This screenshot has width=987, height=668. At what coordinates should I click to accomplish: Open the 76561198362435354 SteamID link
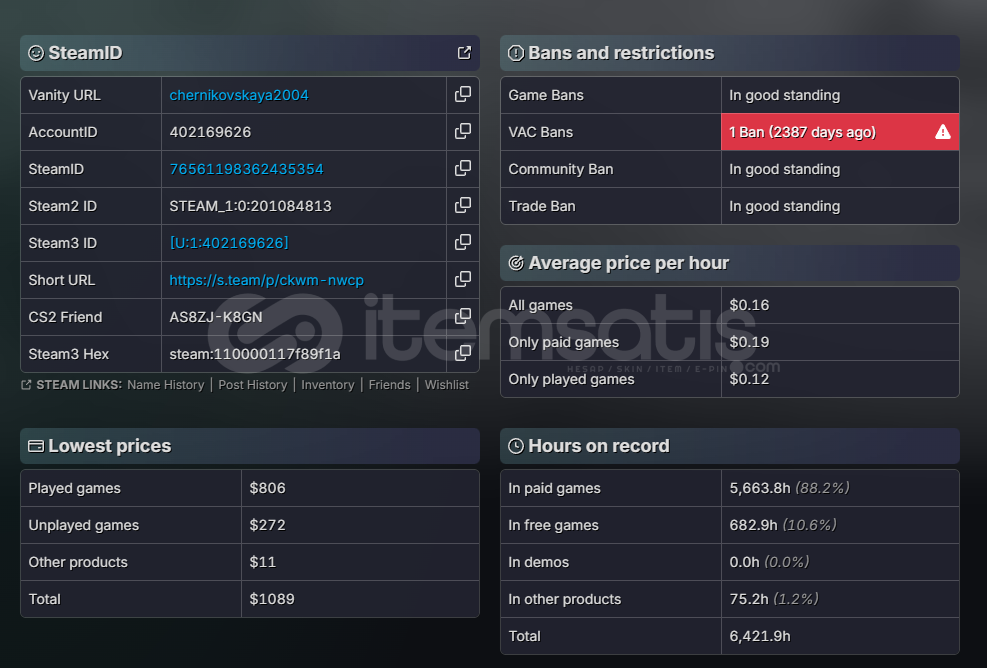(x=246, y=169)
